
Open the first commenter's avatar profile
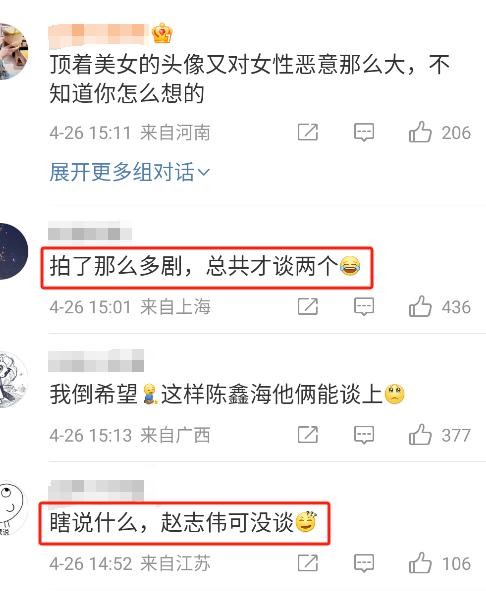pyautogui.click(x=13, y=51)
